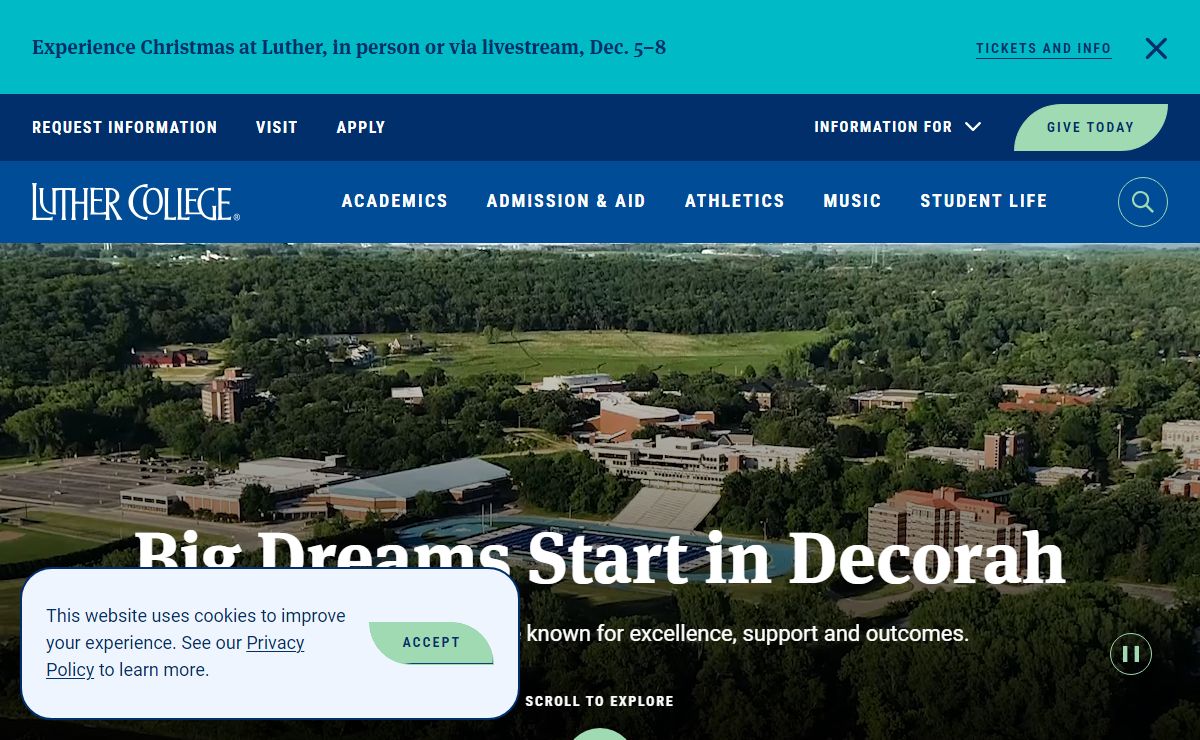This screenshot has height=740, width=1200.
Task: Select Student Life in navigation
Action: [x=984, y=201]
